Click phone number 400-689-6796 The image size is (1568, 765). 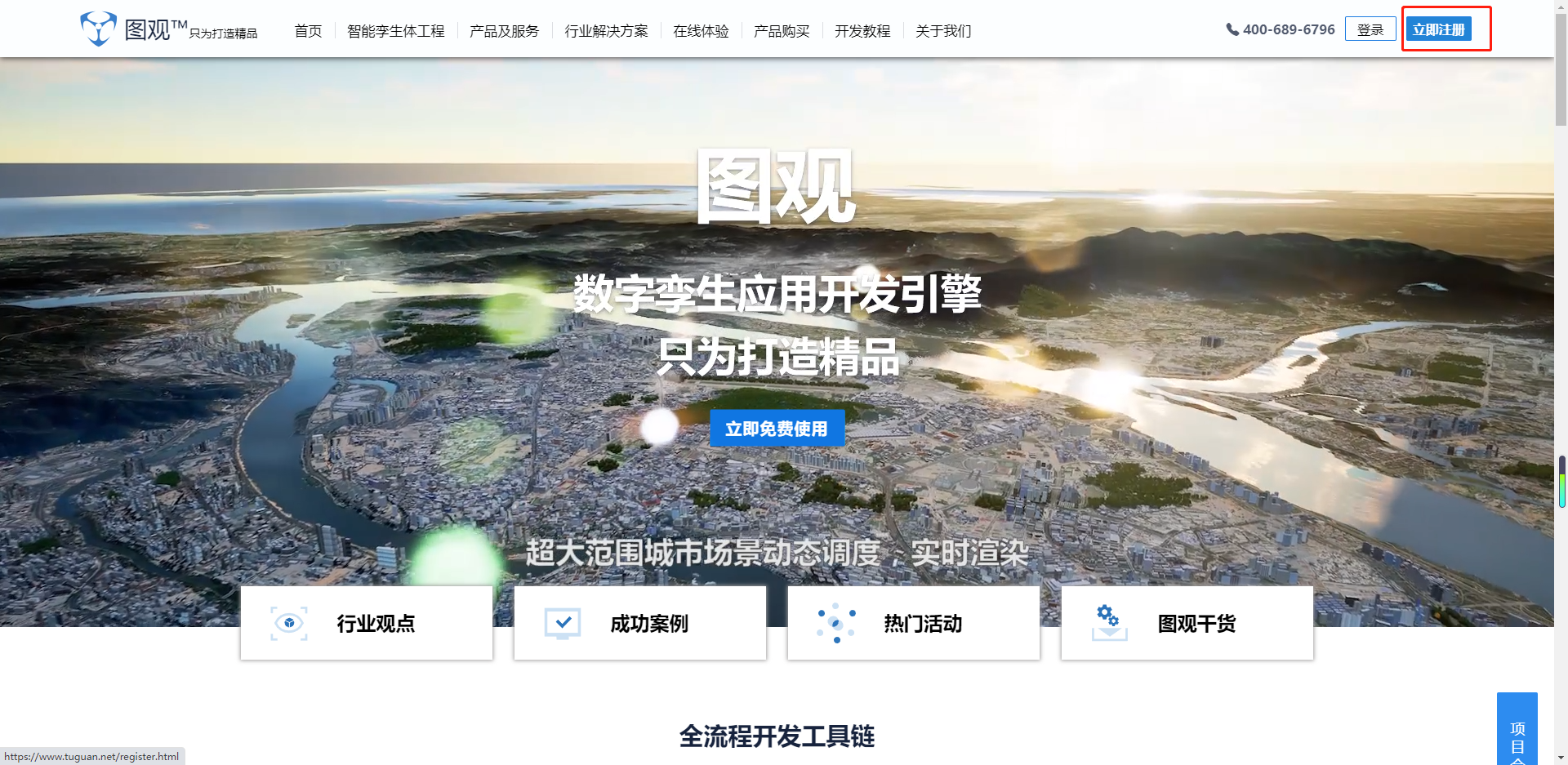pyautogui.click(x=1289, y=29)
